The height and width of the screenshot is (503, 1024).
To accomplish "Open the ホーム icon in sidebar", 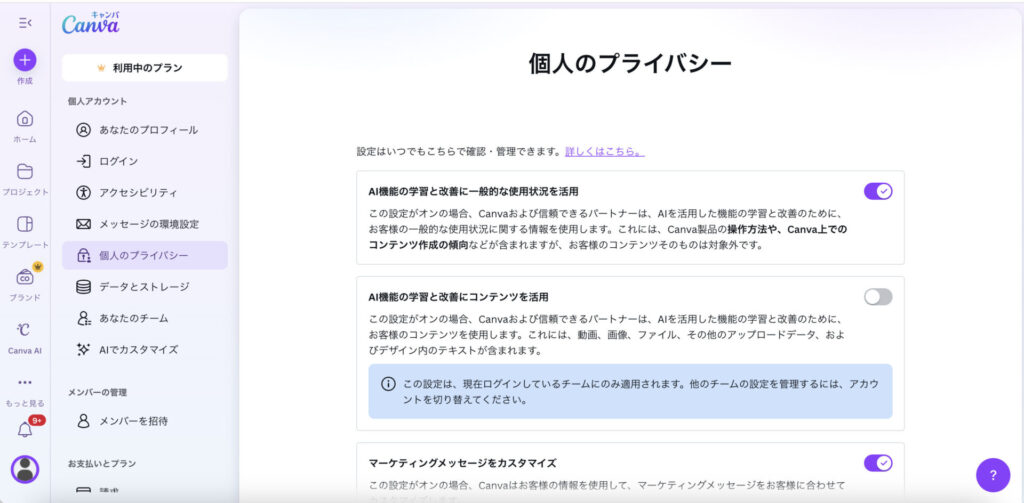I will coord(25,119).
